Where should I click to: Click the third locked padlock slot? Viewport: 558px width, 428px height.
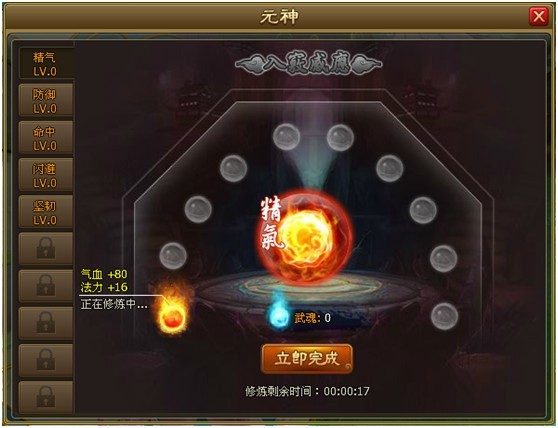tap(46, 323)
